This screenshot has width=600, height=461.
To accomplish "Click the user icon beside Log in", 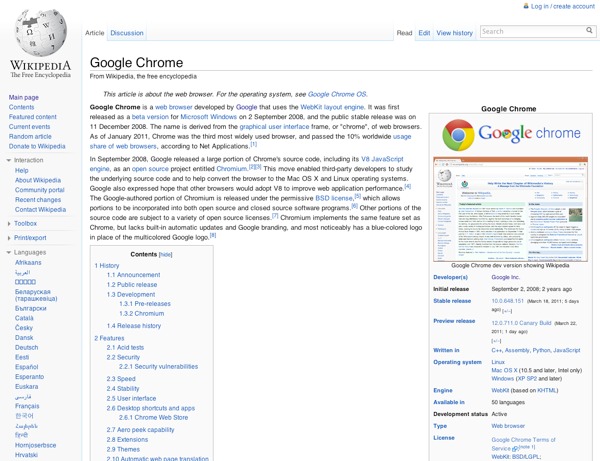I will pos(526,6).
